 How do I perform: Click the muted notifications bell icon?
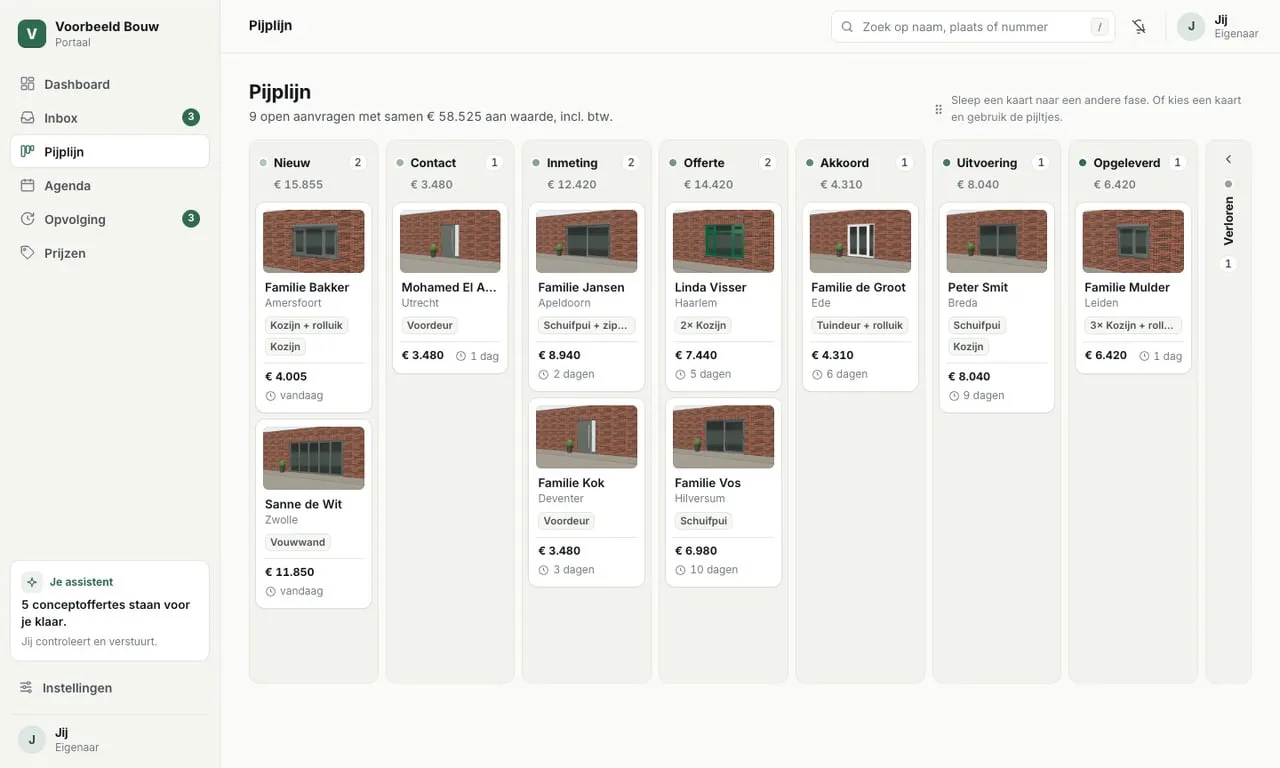pos(1139,27)
